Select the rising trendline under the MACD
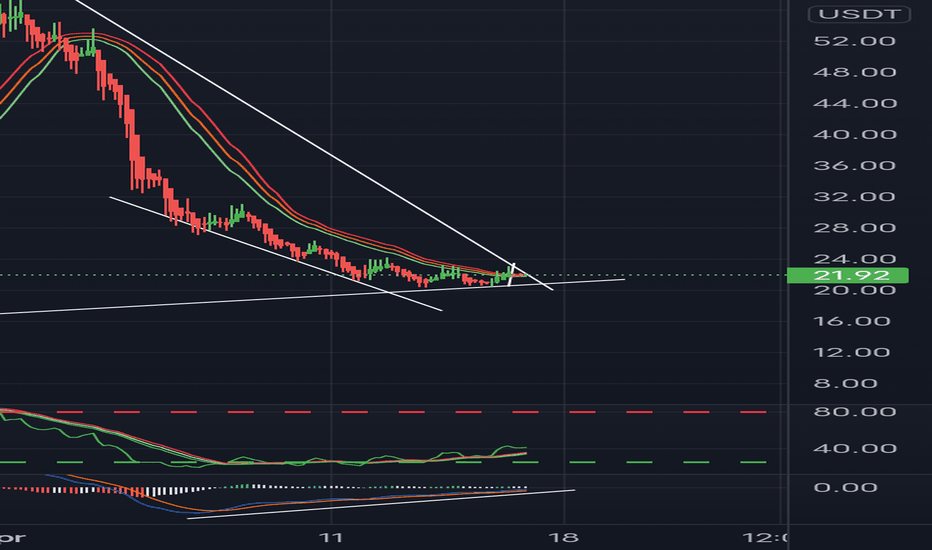Screen dimensions: 932x550 [381, 504]
